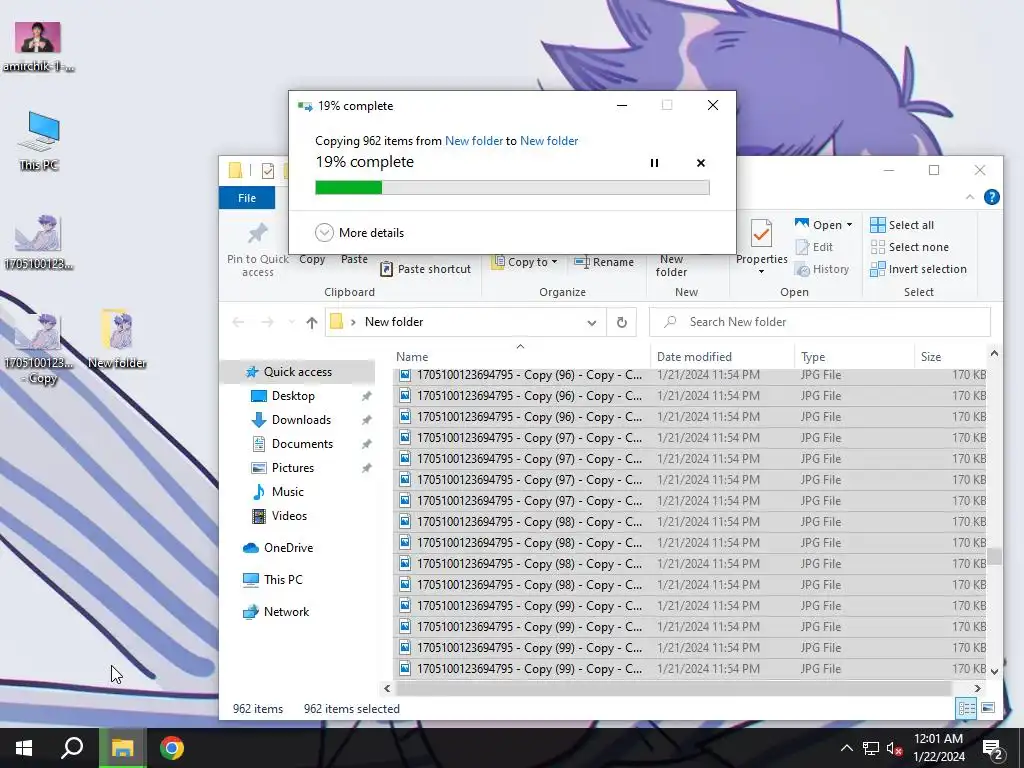This screenshot has height=768, width=1024.
Task: Select the 1705100123... - Copy desktop file
Action: coord(38,348)
